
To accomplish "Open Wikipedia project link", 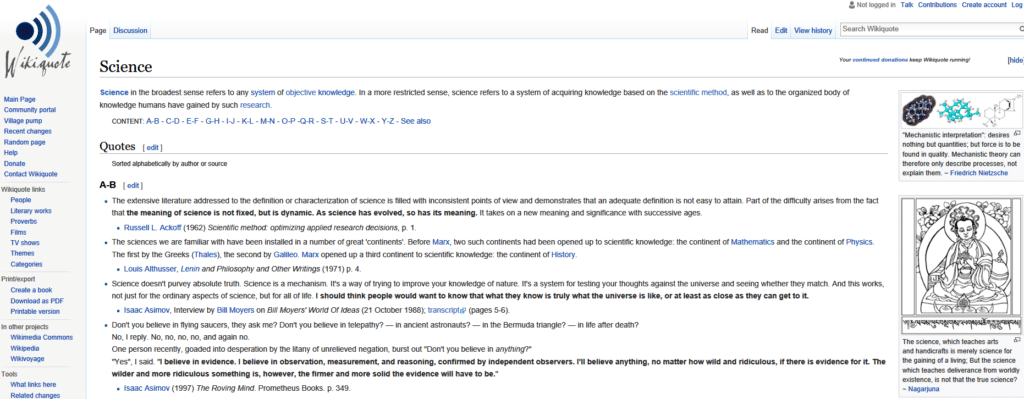I will (25, 348).
